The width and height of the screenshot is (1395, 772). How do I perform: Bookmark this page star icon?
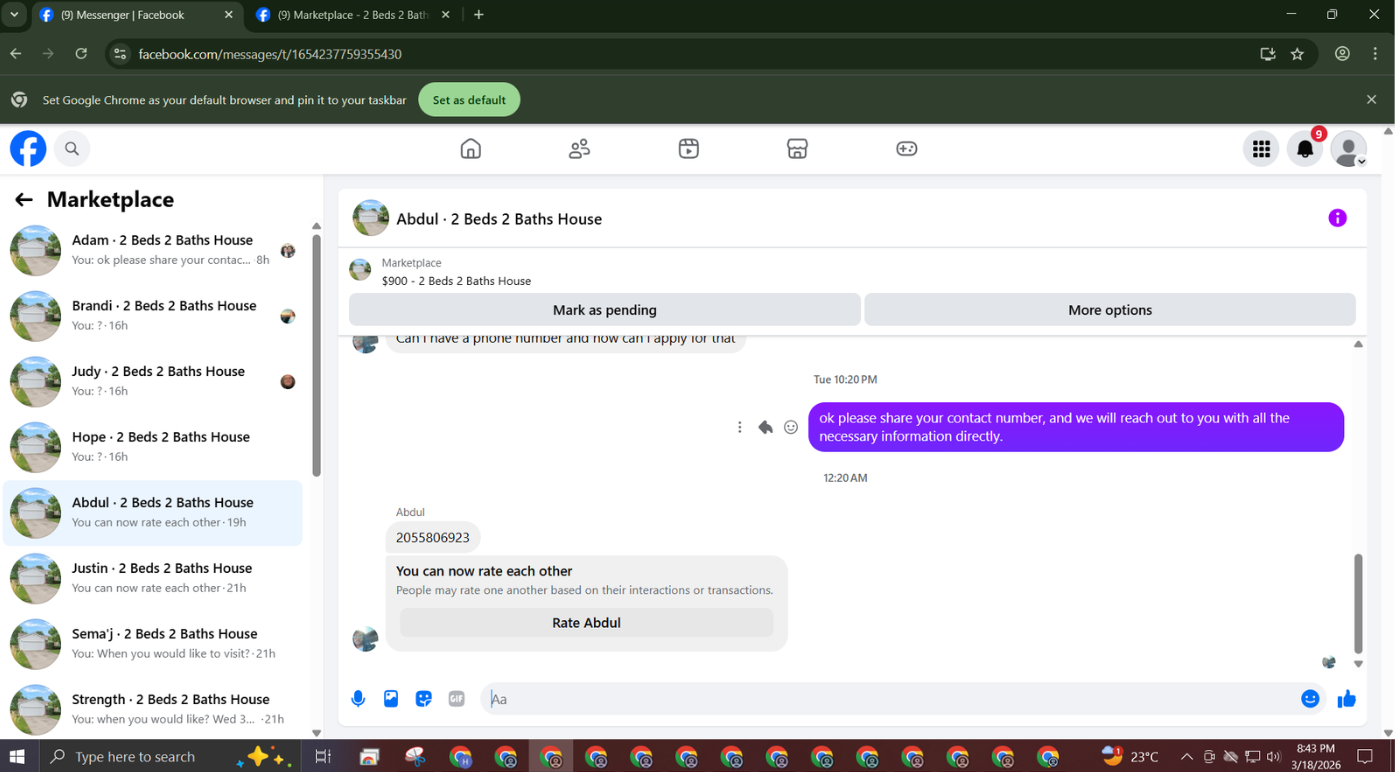(1298, 54)
